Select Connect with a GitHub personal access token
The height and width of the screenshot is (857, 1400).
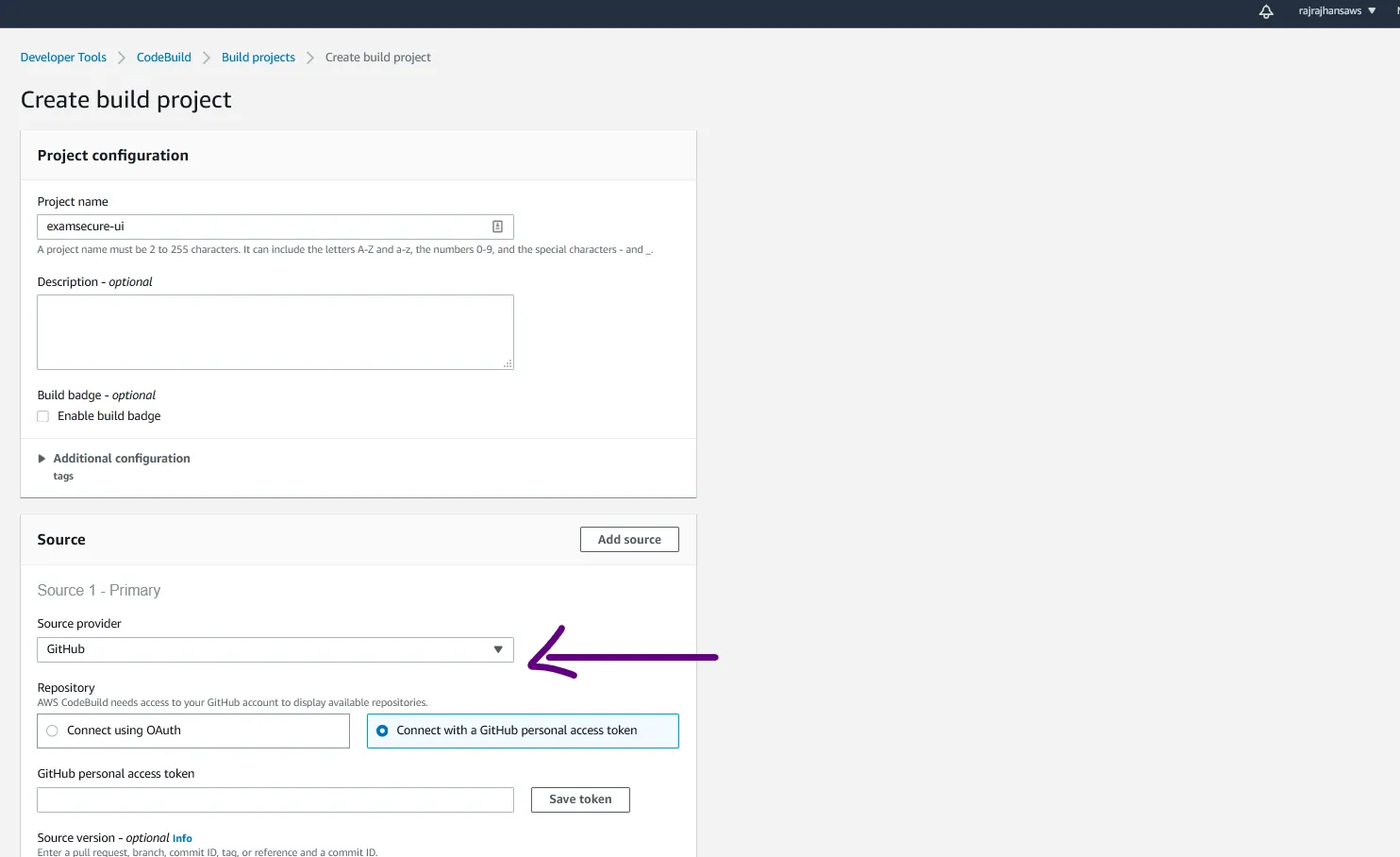tap(382, 730)
